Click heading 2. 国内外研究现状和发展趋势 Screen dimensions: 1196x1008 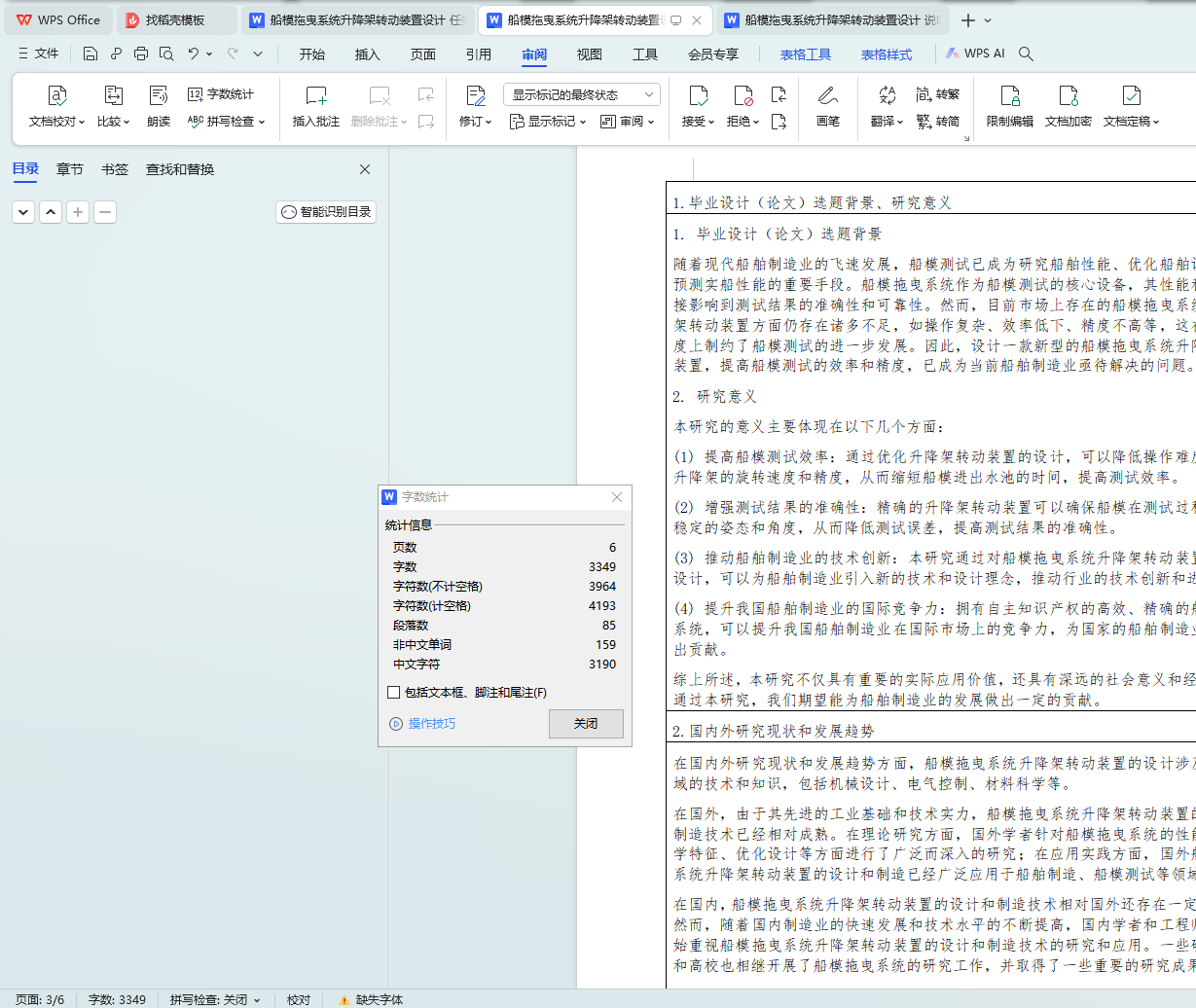coord(773,731)
